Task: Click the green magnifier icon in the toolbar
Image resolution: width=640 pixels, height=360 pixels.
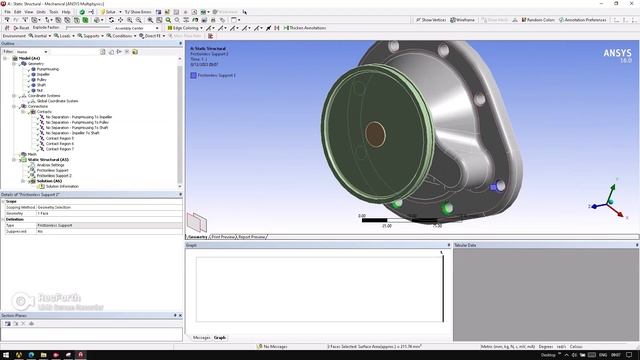Action: 168,20
